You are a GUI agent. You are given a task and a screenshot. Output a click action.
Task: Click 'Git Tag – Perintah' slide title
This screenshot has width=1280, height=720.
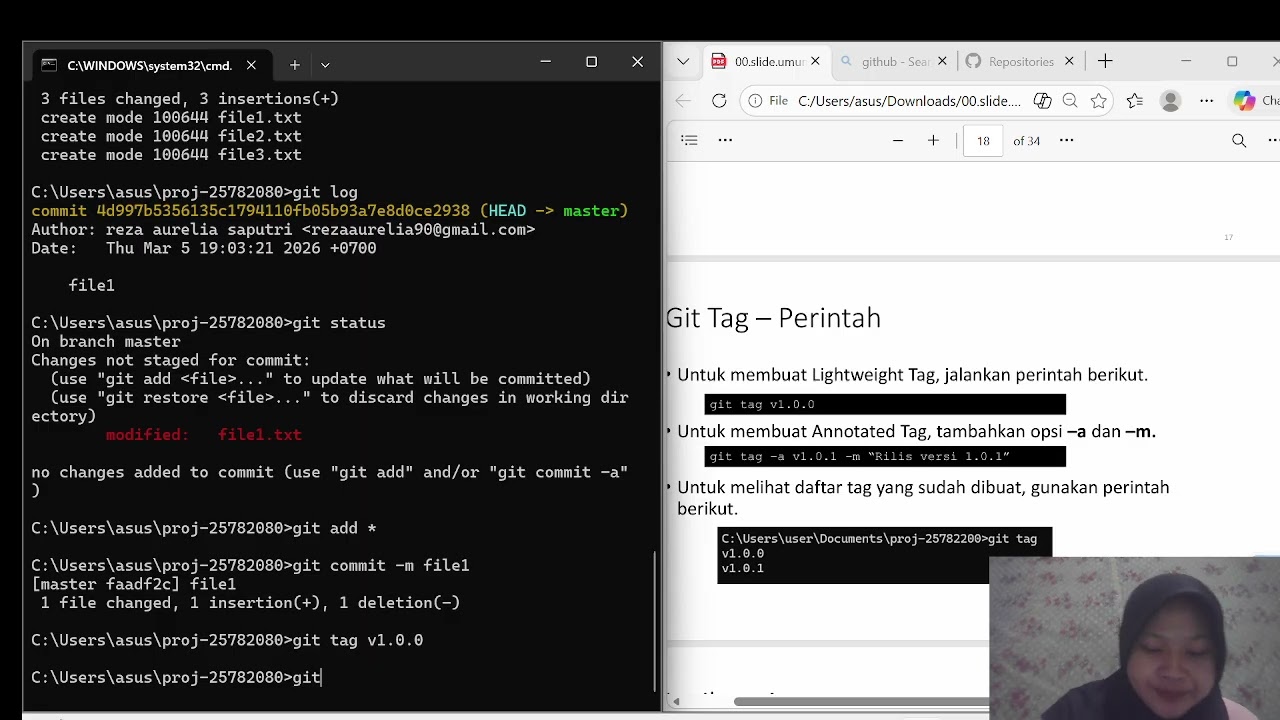click(773, 318)
